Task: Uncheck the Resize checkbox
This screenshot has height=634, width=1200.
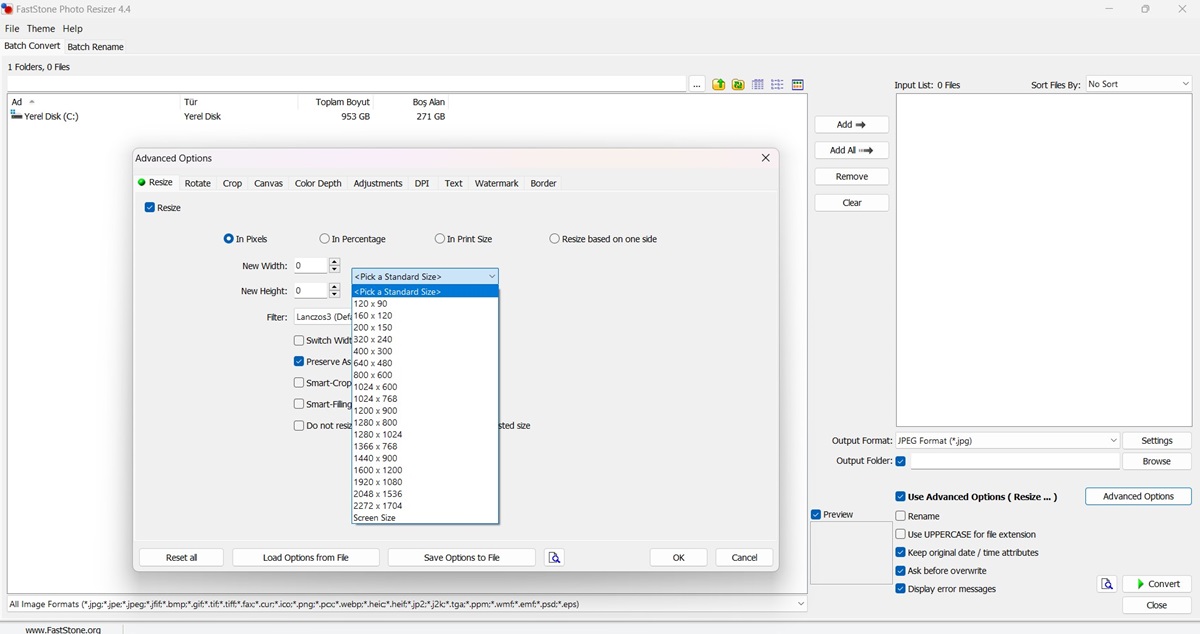Action: coord(150,207)
